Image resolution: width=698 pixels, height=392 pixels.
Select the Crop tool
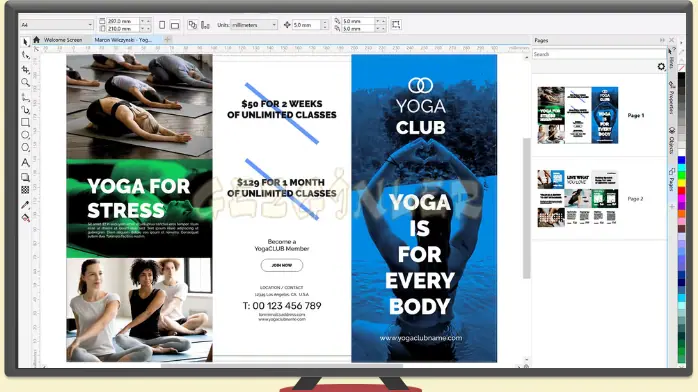tap(25, 69)
